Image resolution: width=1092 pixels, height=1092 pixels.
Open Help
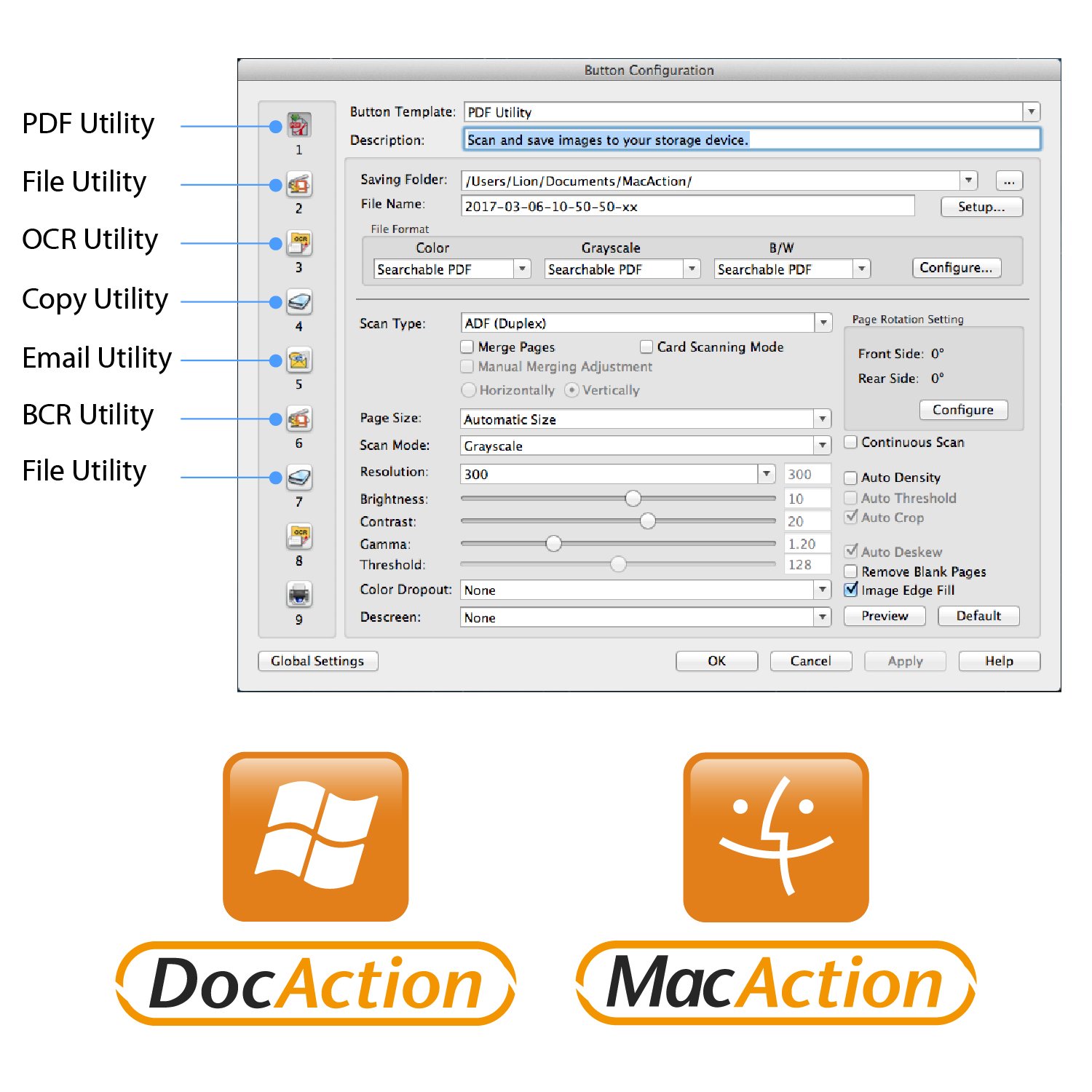1000,661
